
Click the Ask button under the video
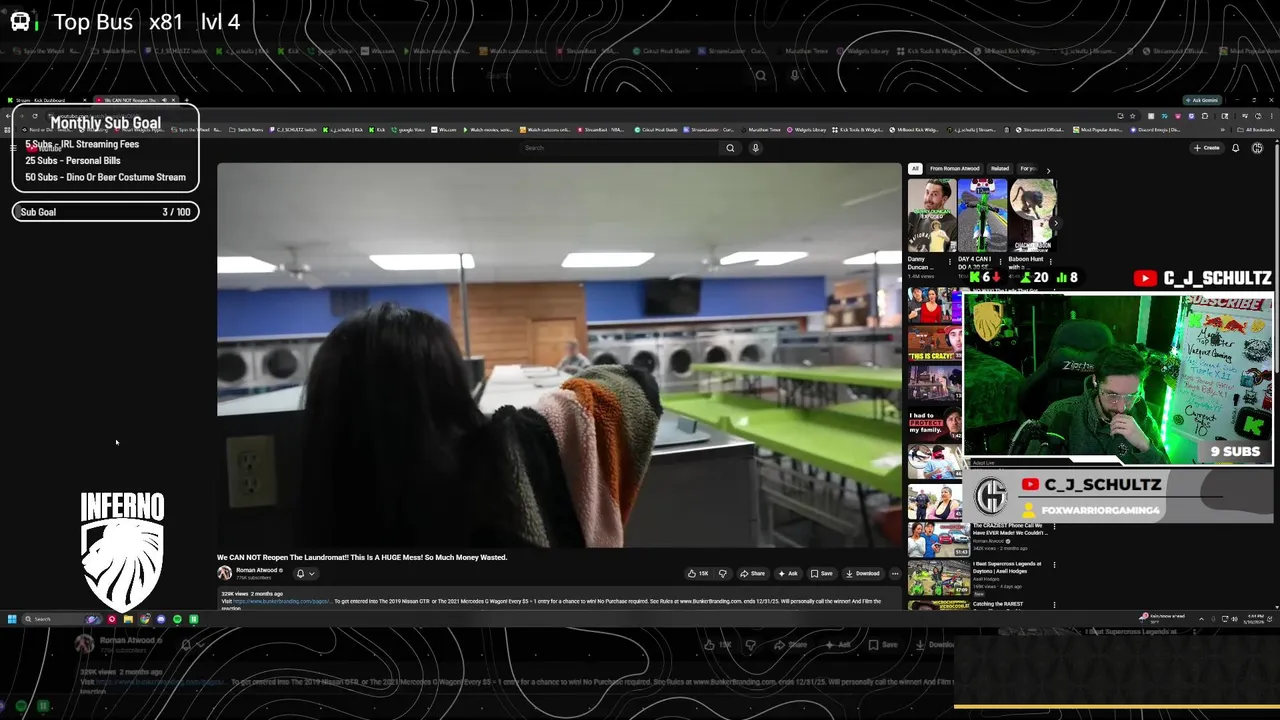pyautogui.click(x=788, y=573)
